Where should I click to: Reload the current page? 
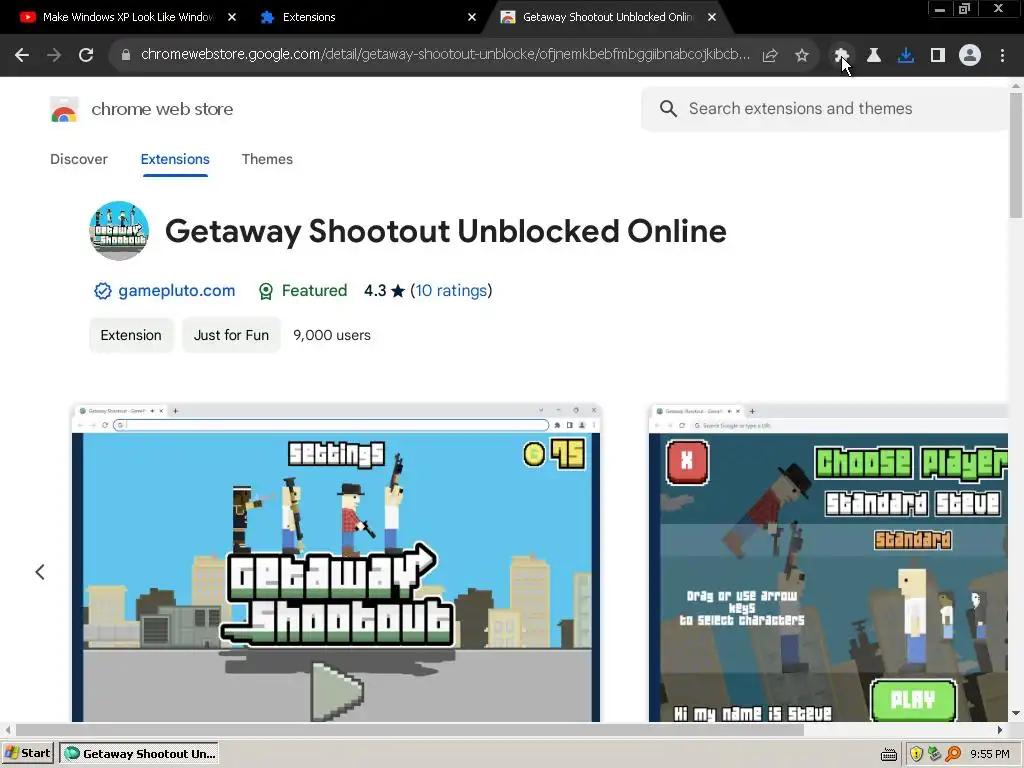86,55
